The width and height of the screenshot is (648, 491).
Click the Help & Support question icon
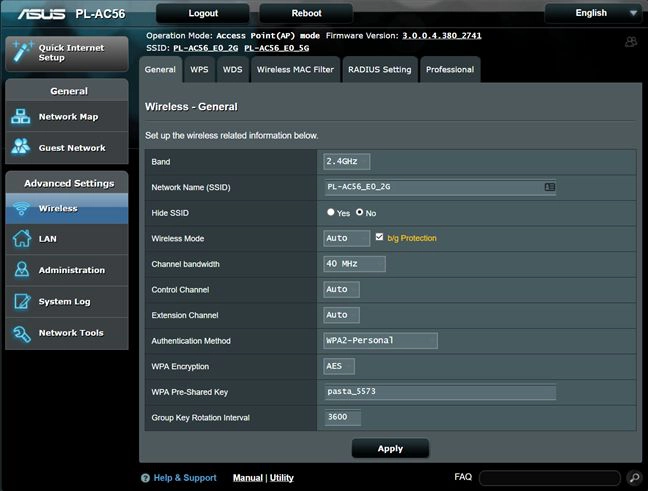pos(145,478)
